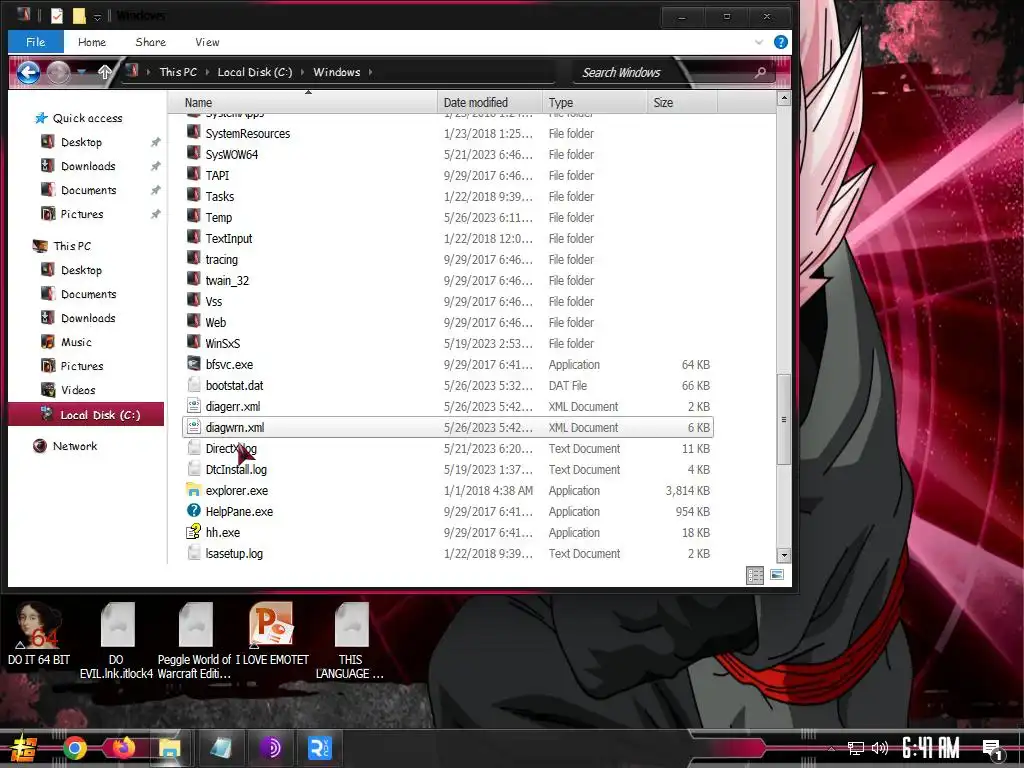Select Peggle World of Warcraft desktop file
The width and height of the screenshot is (1024, 768).
194,640
